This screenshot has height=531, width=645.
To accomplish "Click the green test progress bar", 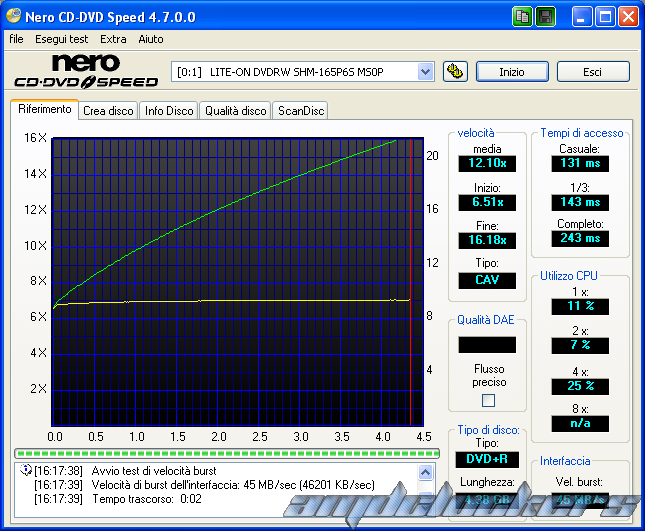I will 230,453.
